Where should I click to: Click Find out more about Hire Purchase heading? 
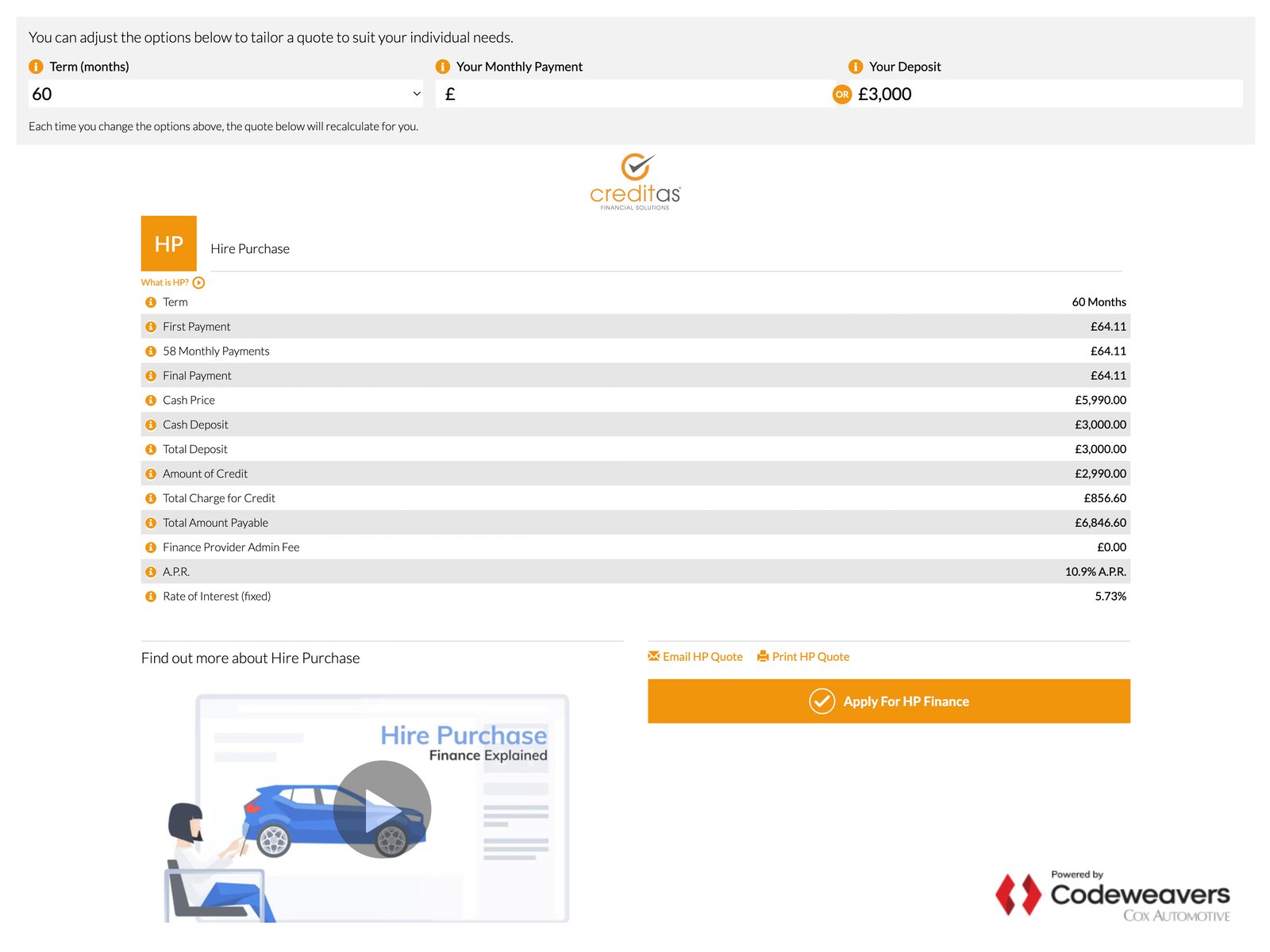pyautogui.click(x=251, y=658)
